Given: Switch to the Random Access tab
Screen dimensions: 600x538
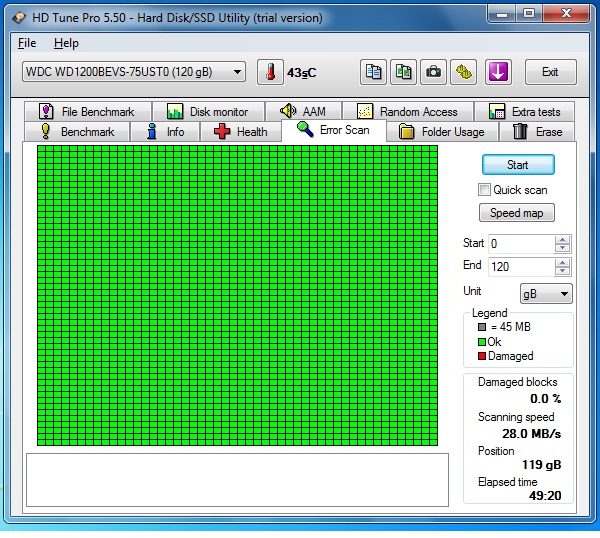Looking at the screenshot, I should tap(408, 112).
